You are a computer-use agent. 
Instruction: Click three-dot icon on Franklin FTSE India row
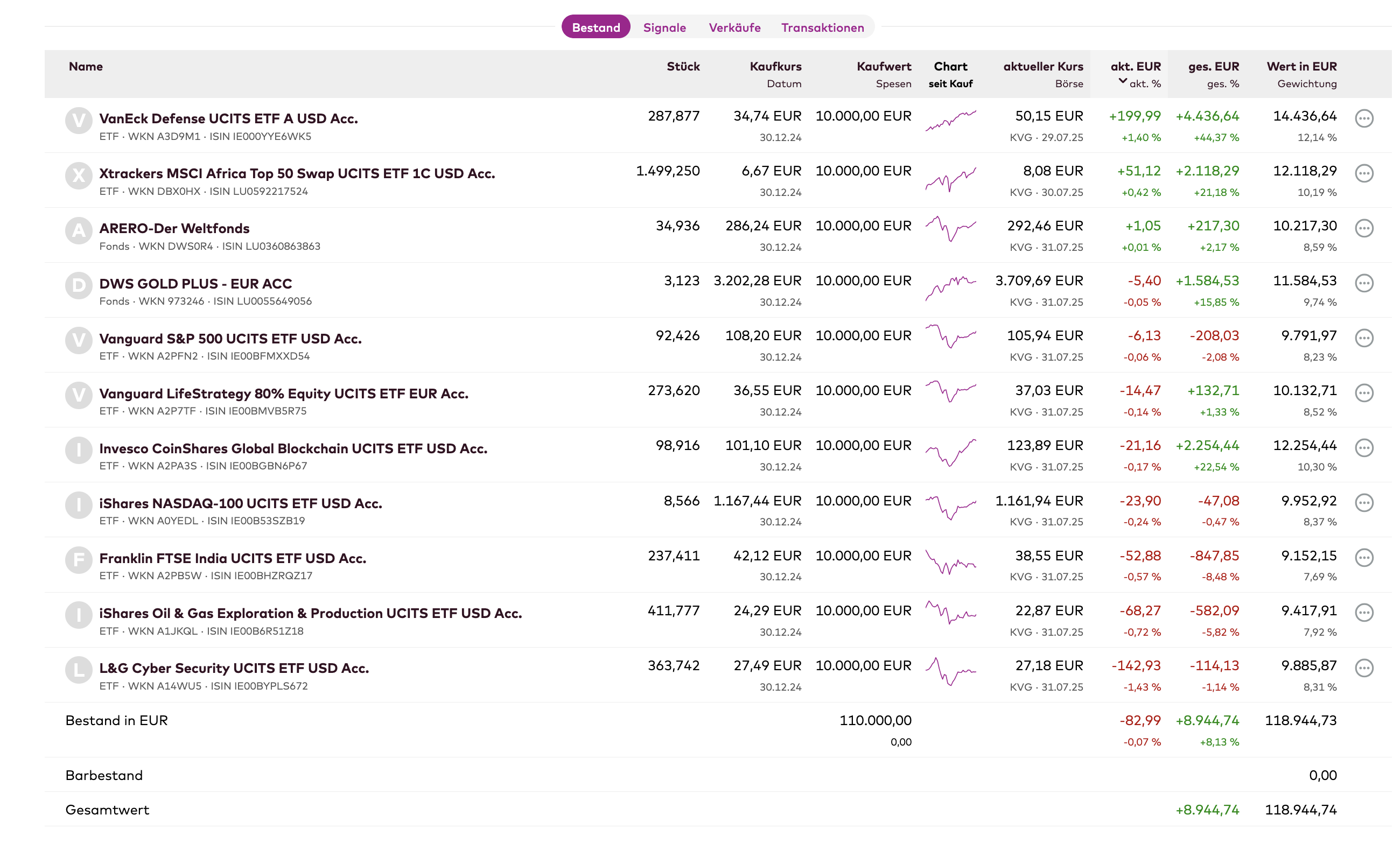pos(1363,558)
